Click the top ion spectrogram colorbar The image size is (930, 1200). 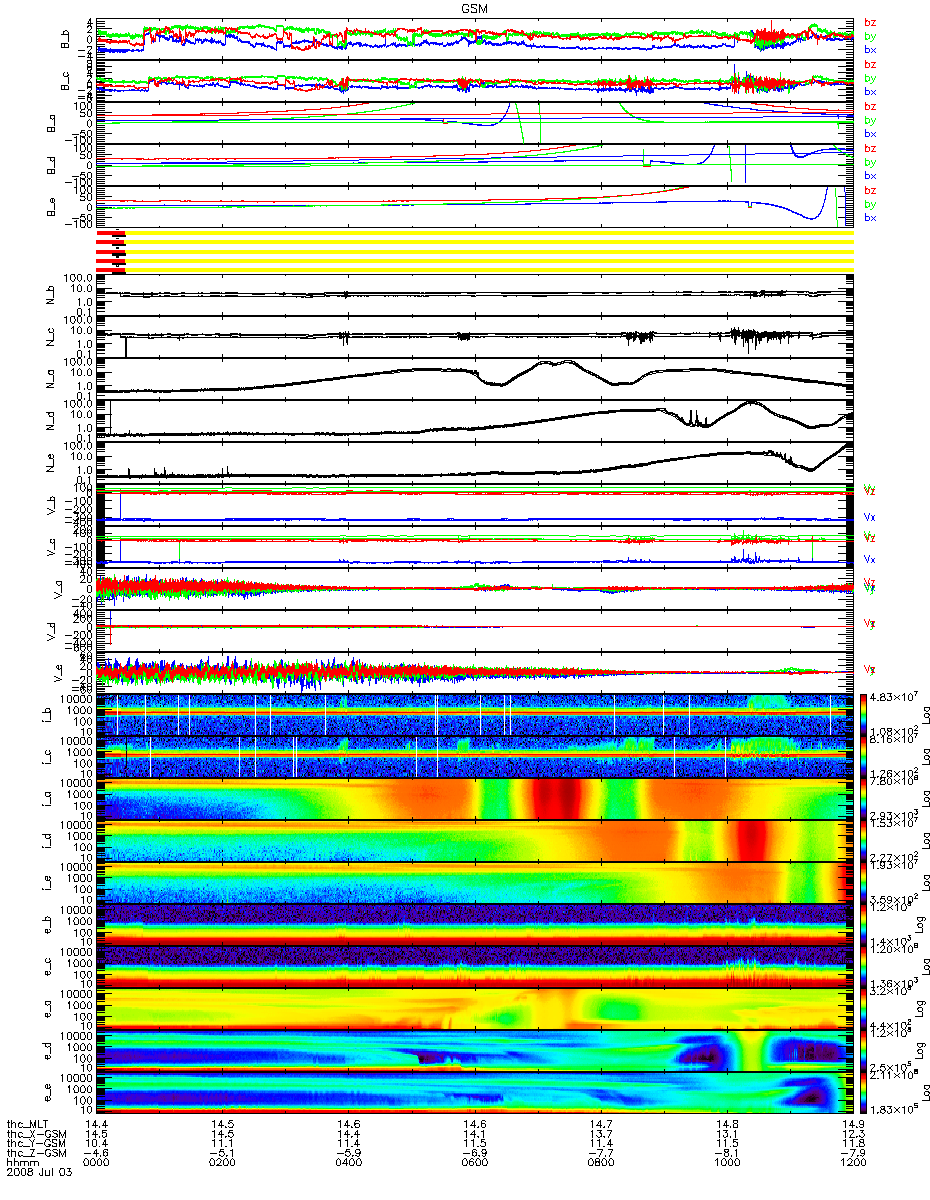865,715
